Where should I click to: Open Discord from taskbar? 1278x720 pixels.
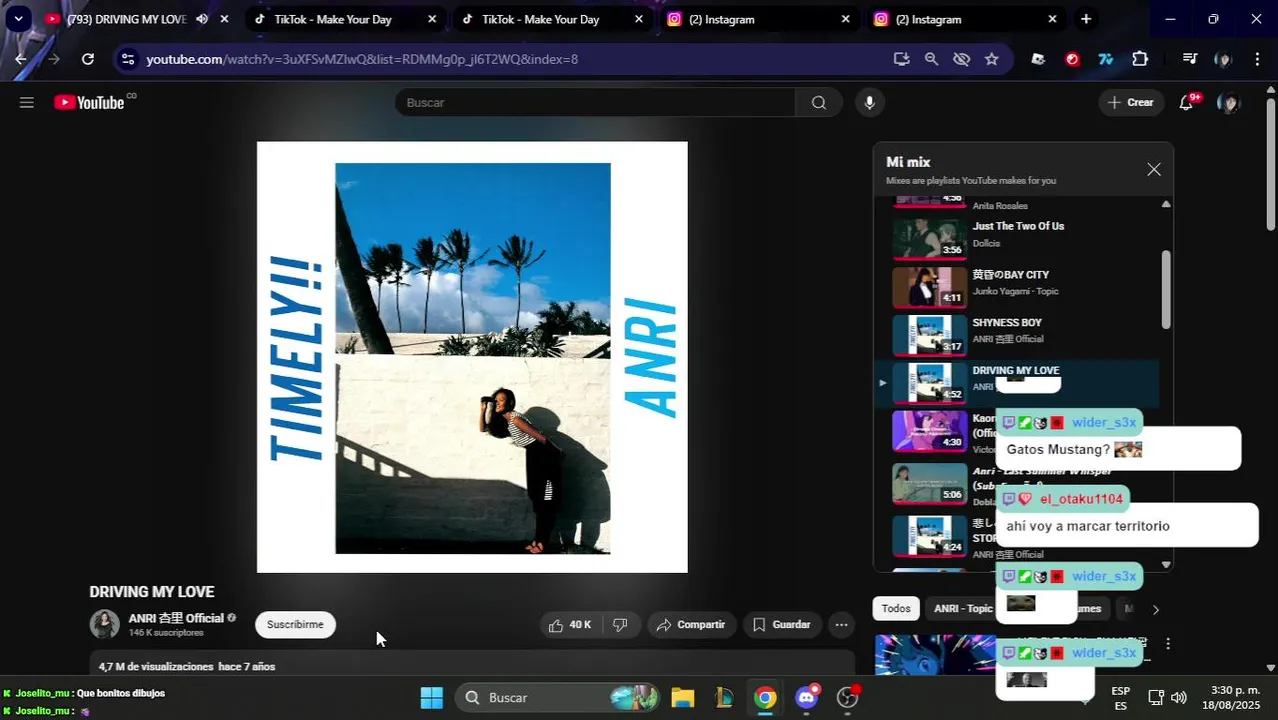pos(807,698)
